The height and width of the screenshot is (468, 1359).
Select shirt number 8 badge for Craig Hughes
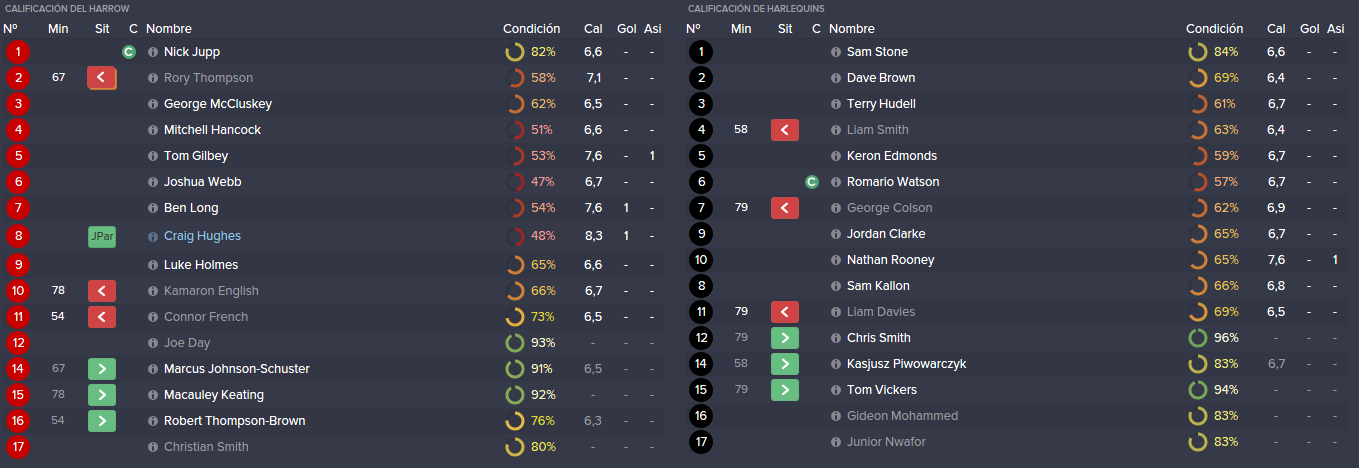coord(17,236)
